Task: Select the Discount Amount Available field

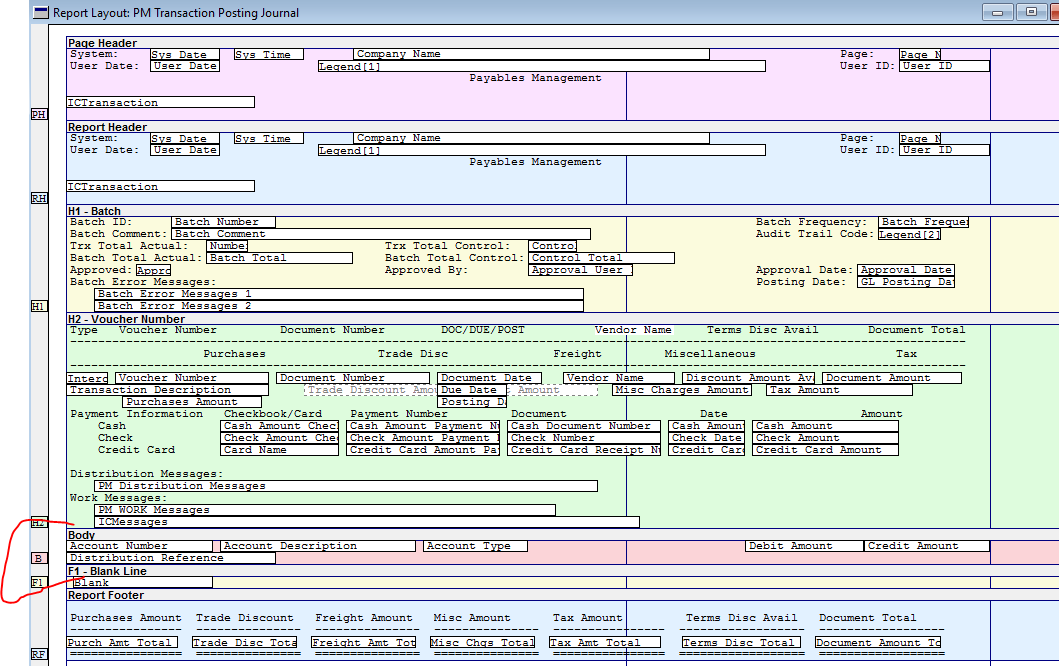Action: tap(748, 378)
